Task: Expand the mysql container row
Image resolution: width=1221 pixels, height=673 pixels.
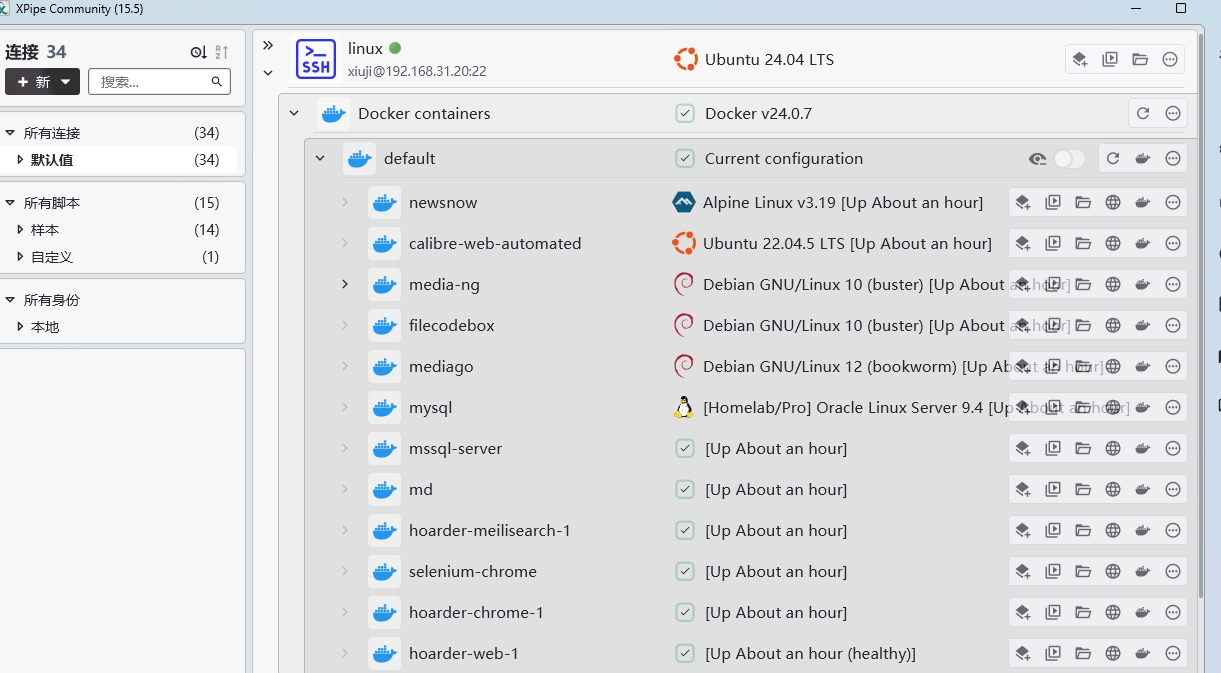Action: (x=345, y=407)
